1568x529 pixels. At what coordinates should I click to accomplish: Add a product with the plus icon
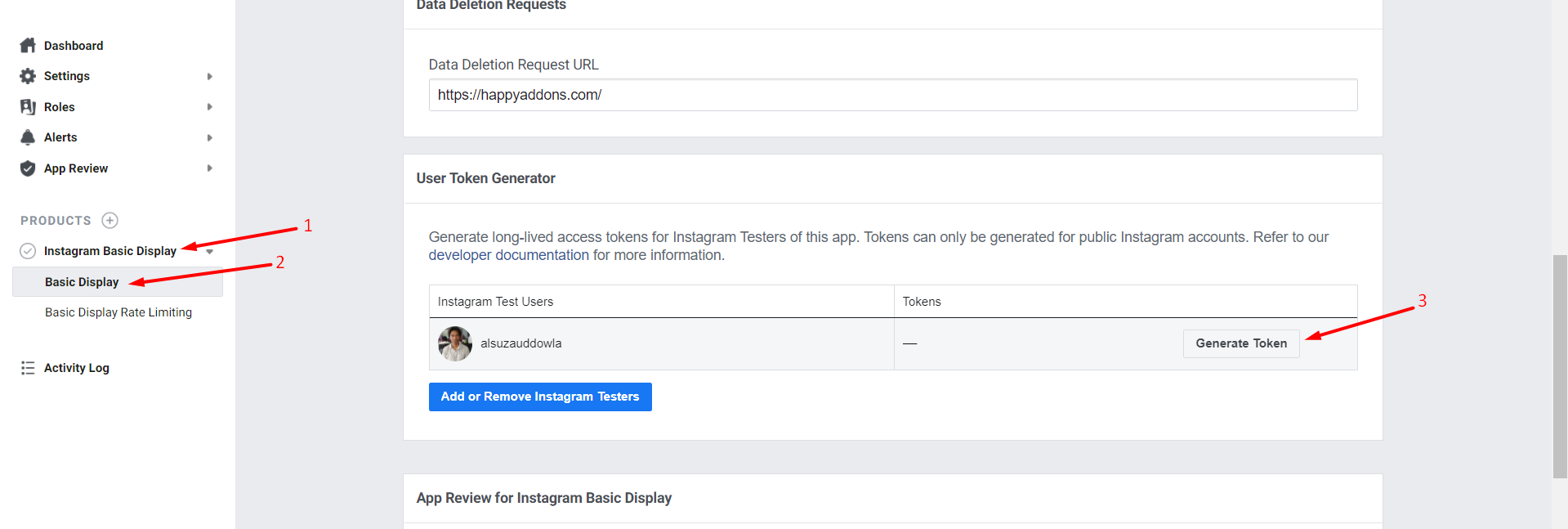[109, 220]
